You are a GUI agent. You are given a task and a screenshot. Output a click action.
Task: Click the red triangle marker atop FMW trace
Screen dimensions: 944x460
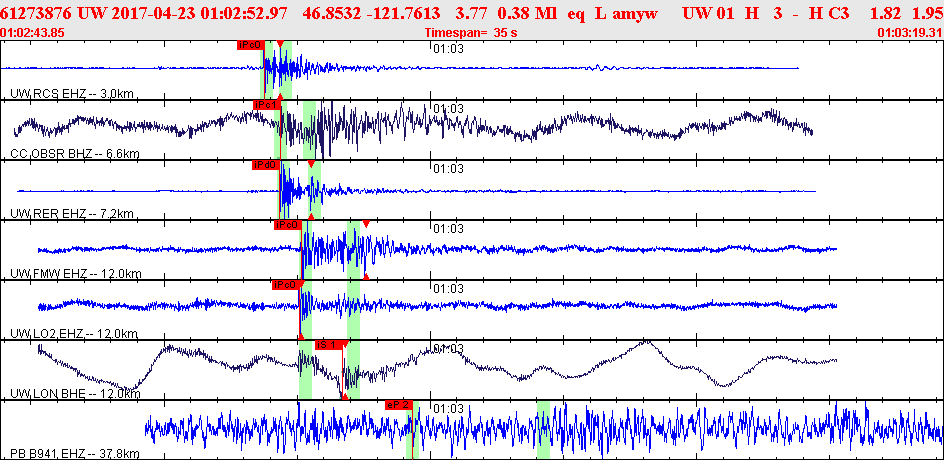pos(365,224)
